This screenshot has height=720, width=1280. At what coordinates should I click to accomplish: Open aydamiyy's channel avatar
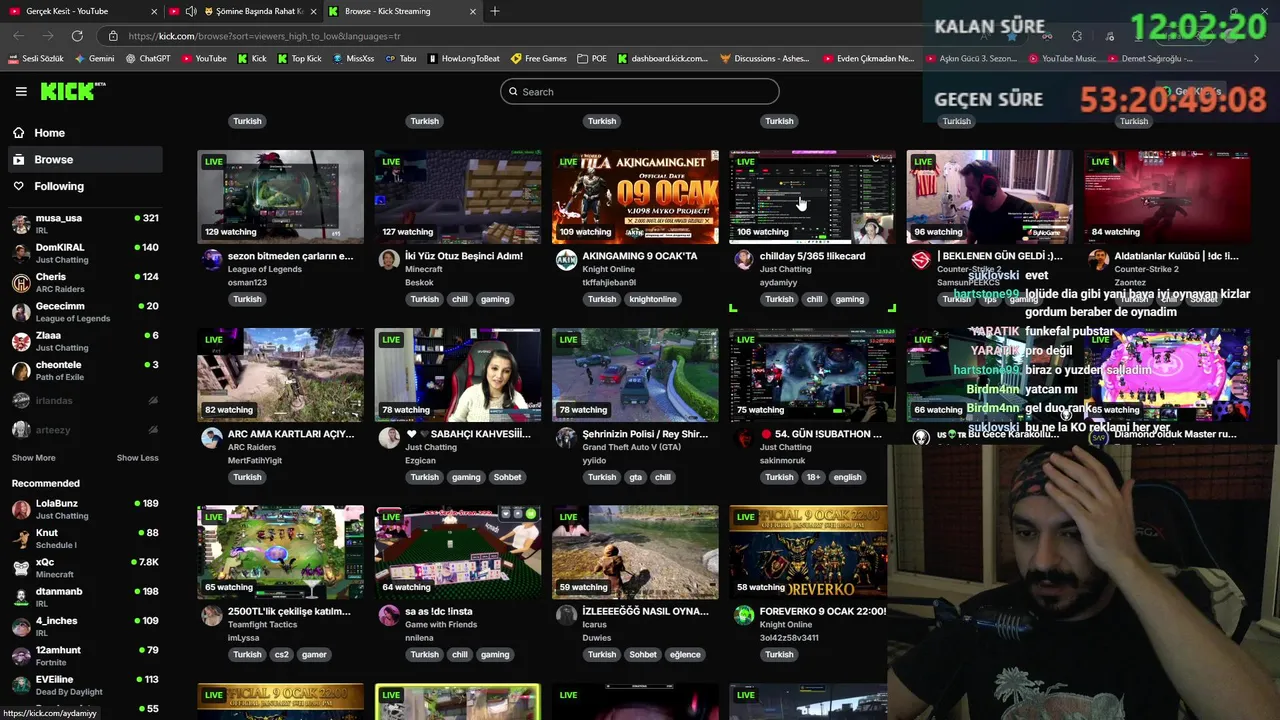[x=743, y=260]
